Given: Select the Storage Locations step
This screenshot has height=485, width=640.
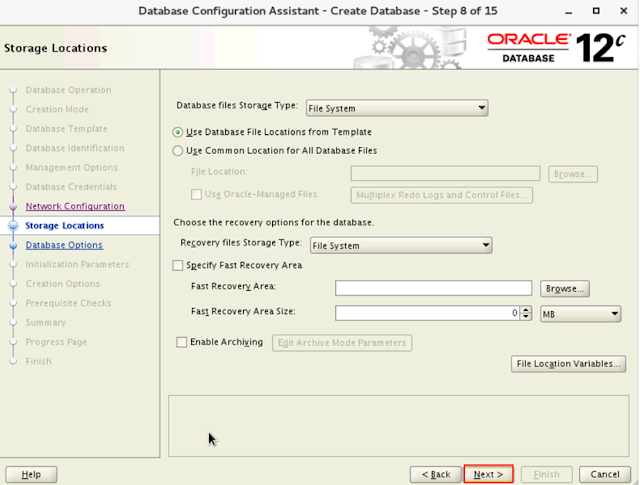Looking at the screenshot, I should (64, 226).
